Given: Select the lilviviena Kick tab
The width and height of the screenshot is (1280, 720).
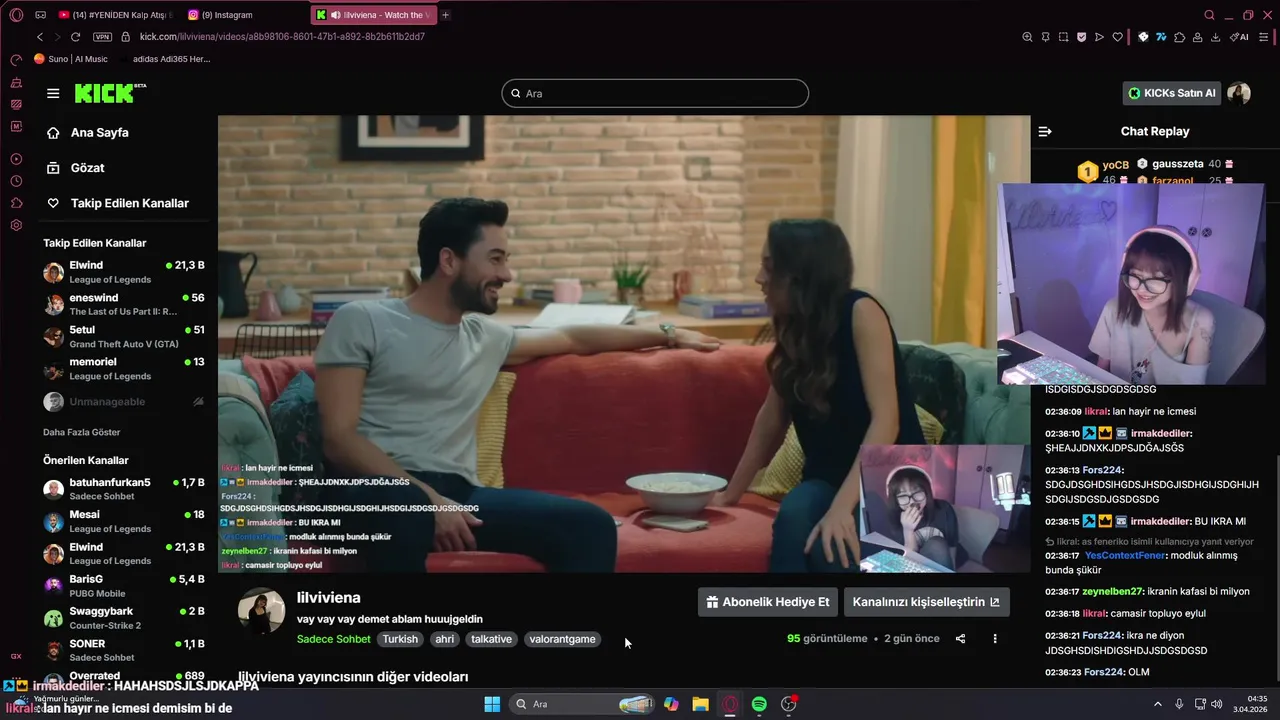Looking at the screenshot, I should (373, 15).
